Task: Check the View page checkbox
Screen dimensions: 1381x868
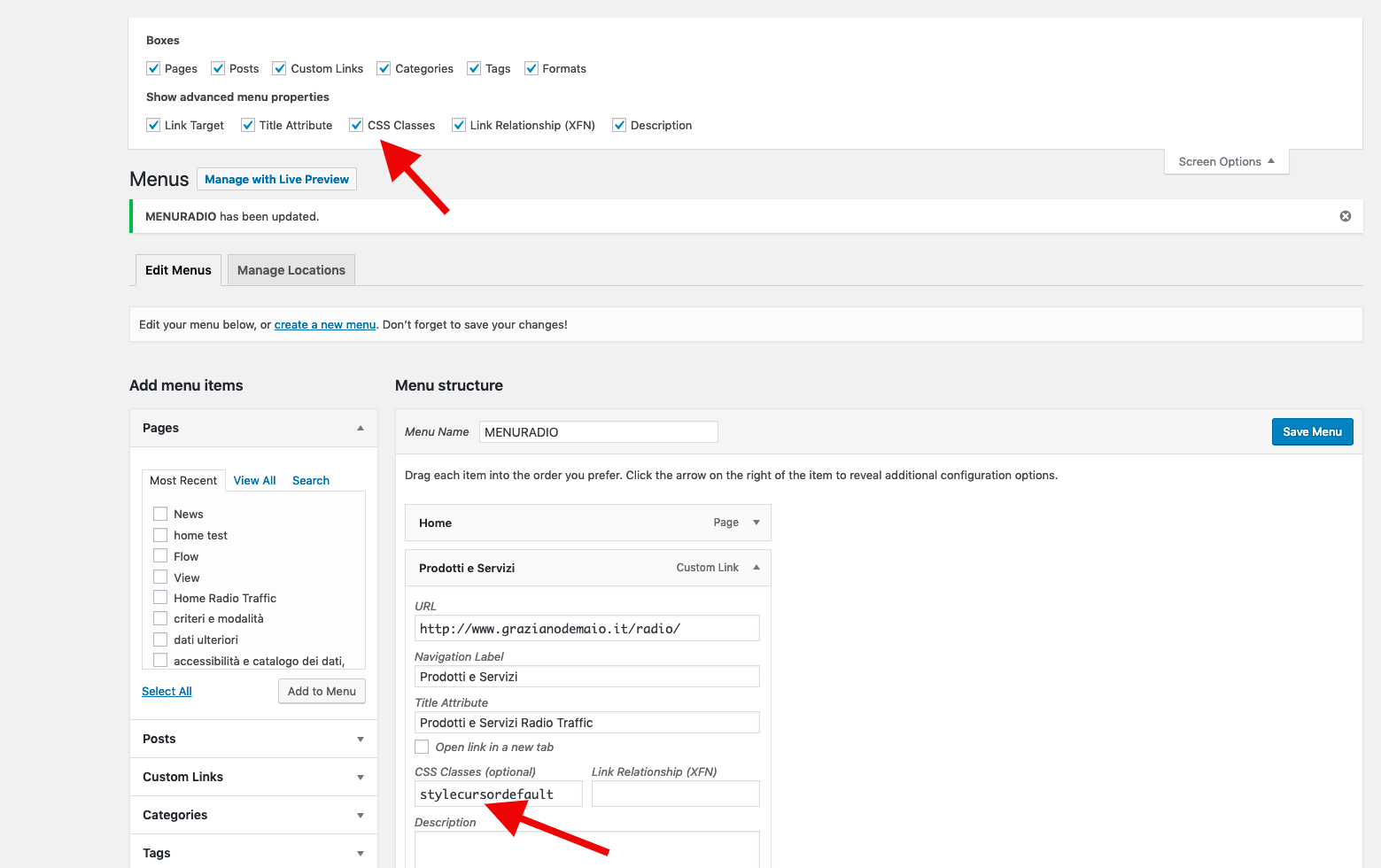Action: (x=160, y=577)
